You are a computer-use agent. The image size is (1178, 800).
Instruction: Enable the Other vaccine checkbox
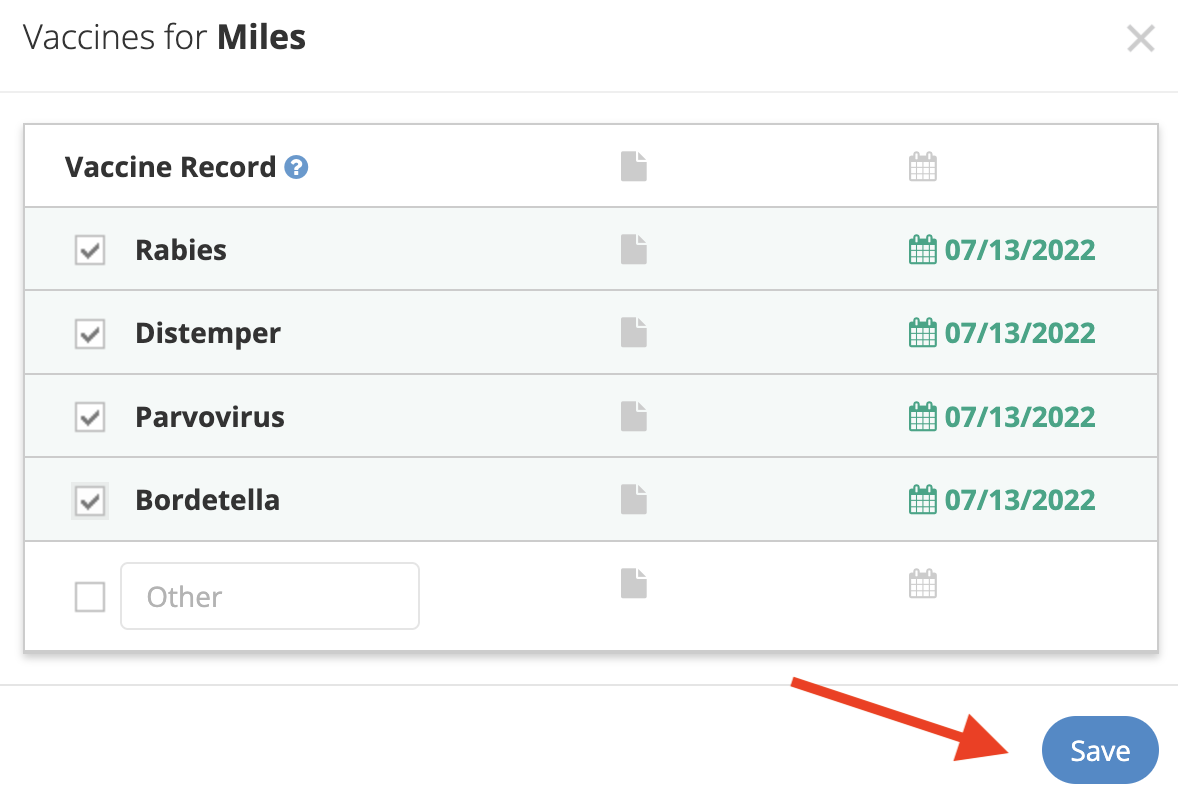click(x=90, y=597)
